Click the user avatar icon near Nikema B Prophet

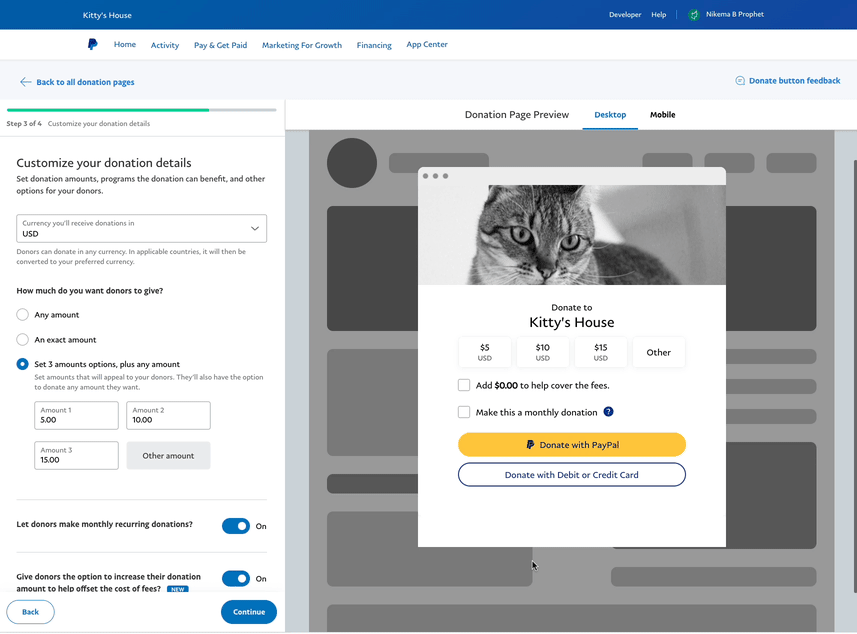coord(694,15)
